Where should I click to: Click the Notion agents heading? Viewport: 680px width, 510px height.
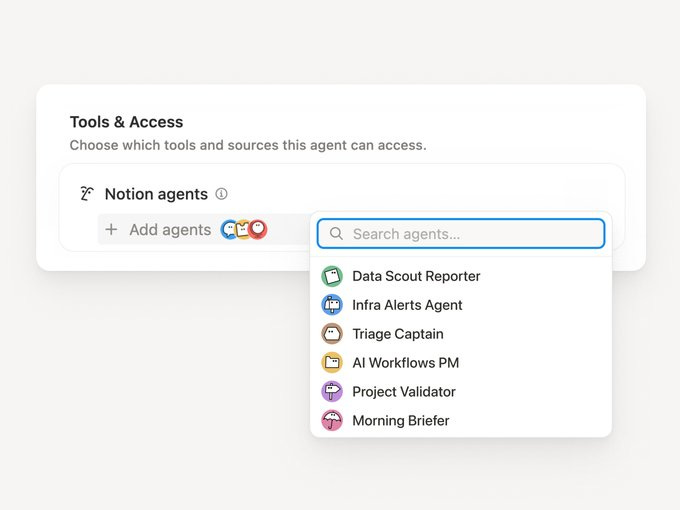[x=156, y=194]
